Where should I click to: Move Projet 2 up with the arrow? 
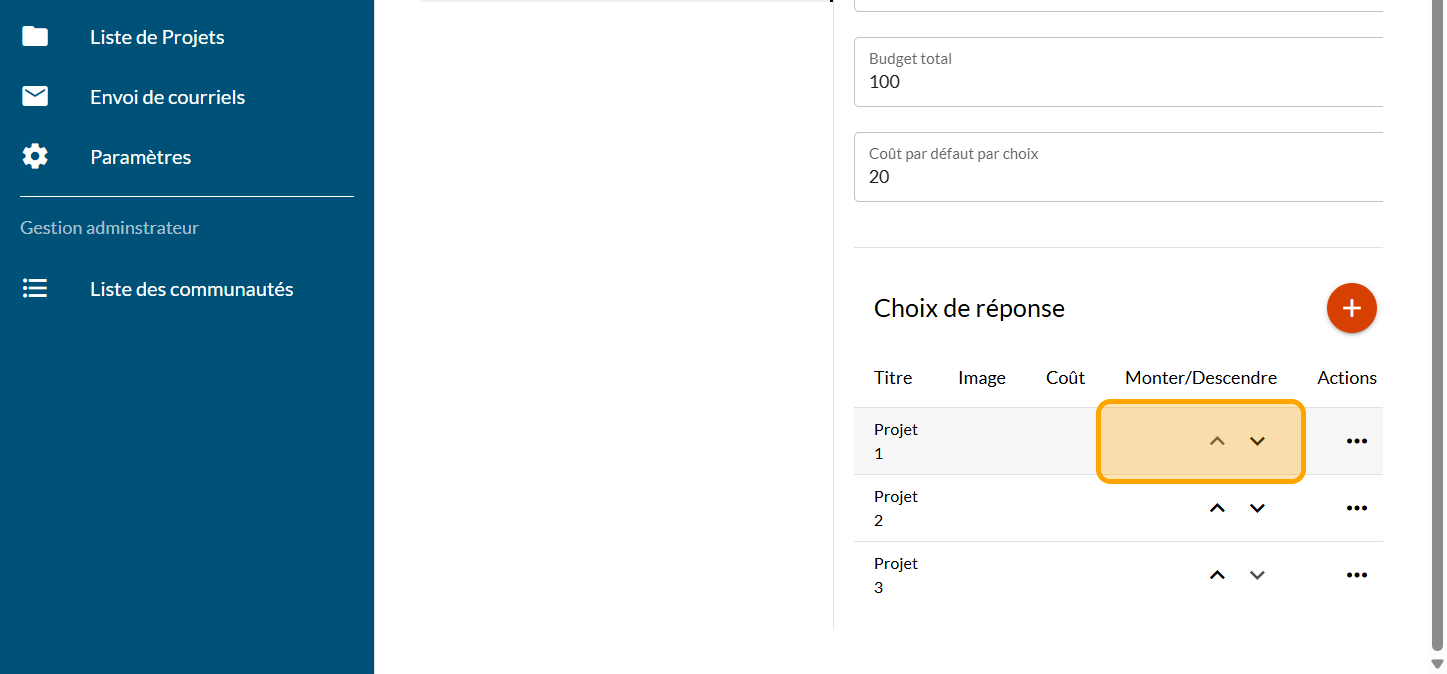(1217, 508)
